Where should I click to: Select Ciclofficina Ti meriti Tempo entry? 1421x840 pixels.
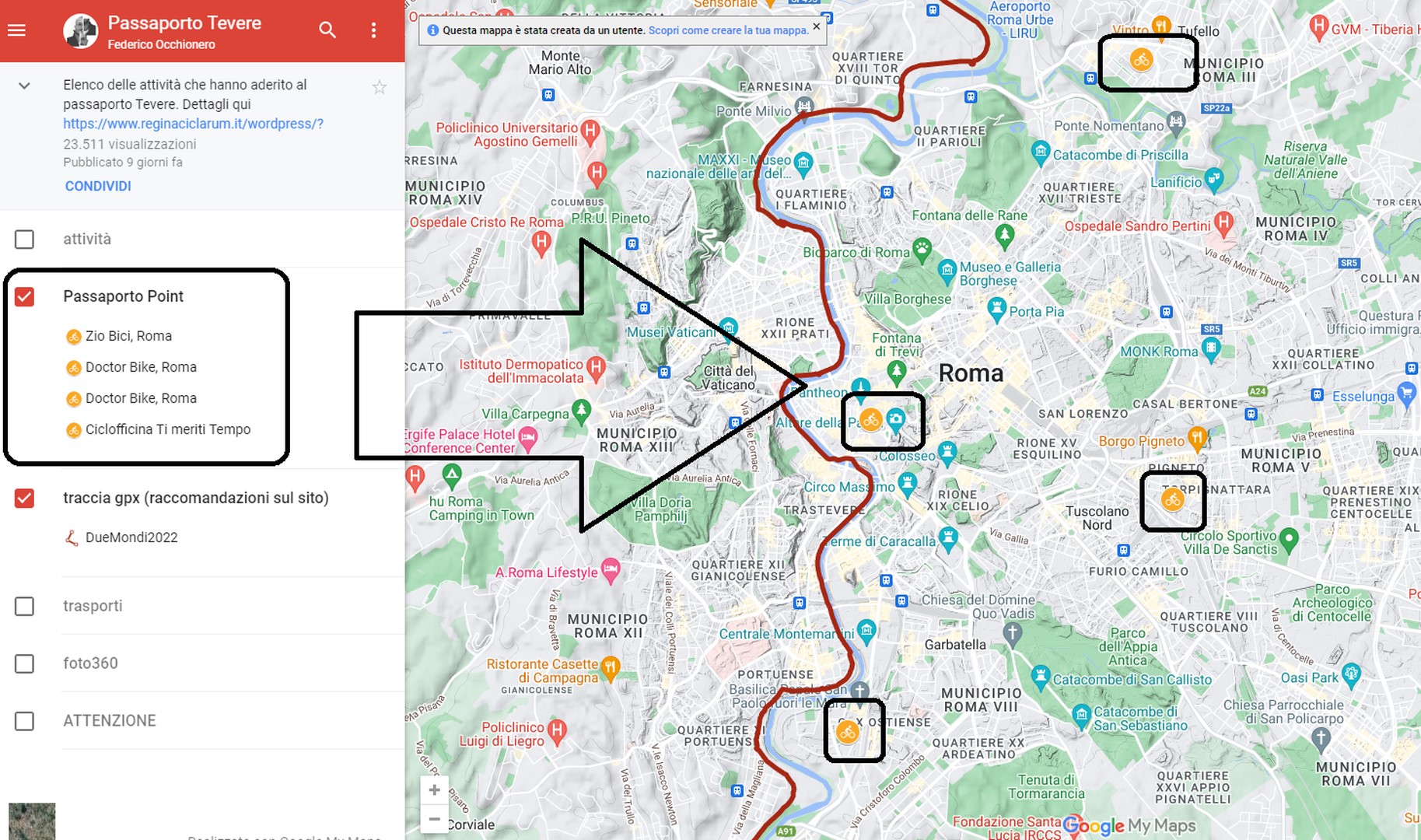pos(168,429)
